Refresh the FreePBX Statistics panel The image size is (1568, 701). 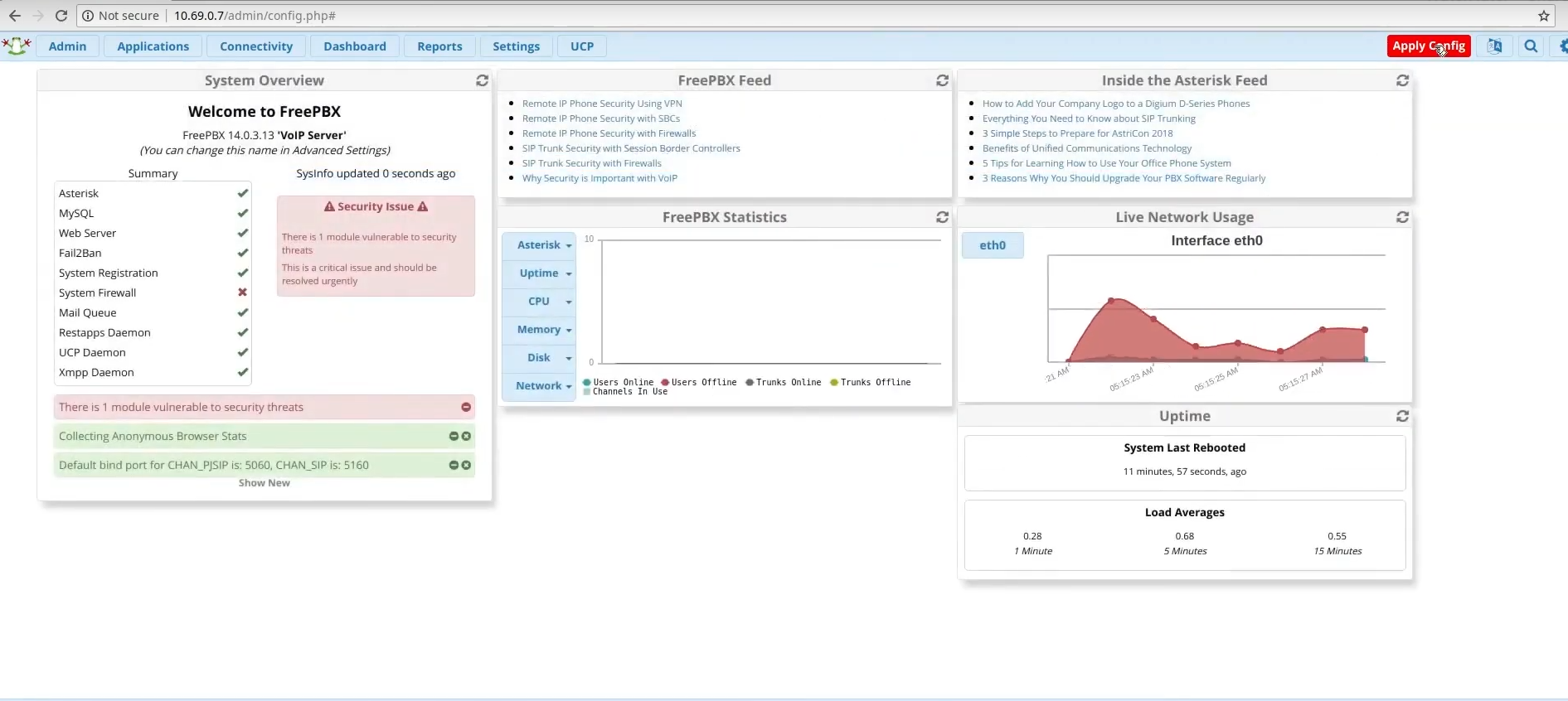click(x=942, y=217)
